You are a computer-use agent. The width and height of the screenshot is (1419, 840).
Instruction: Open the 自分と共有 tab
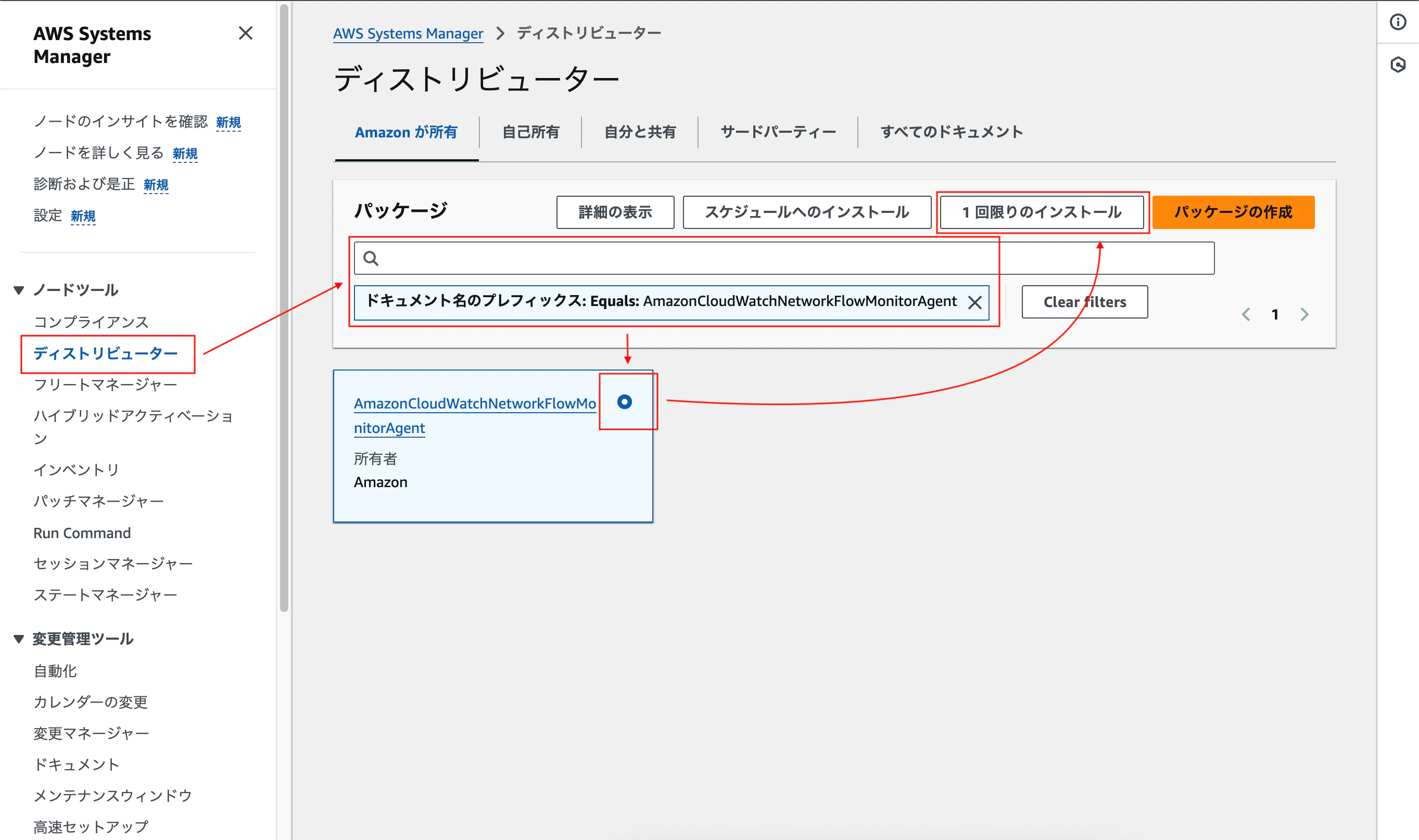(x=640, y=132)
